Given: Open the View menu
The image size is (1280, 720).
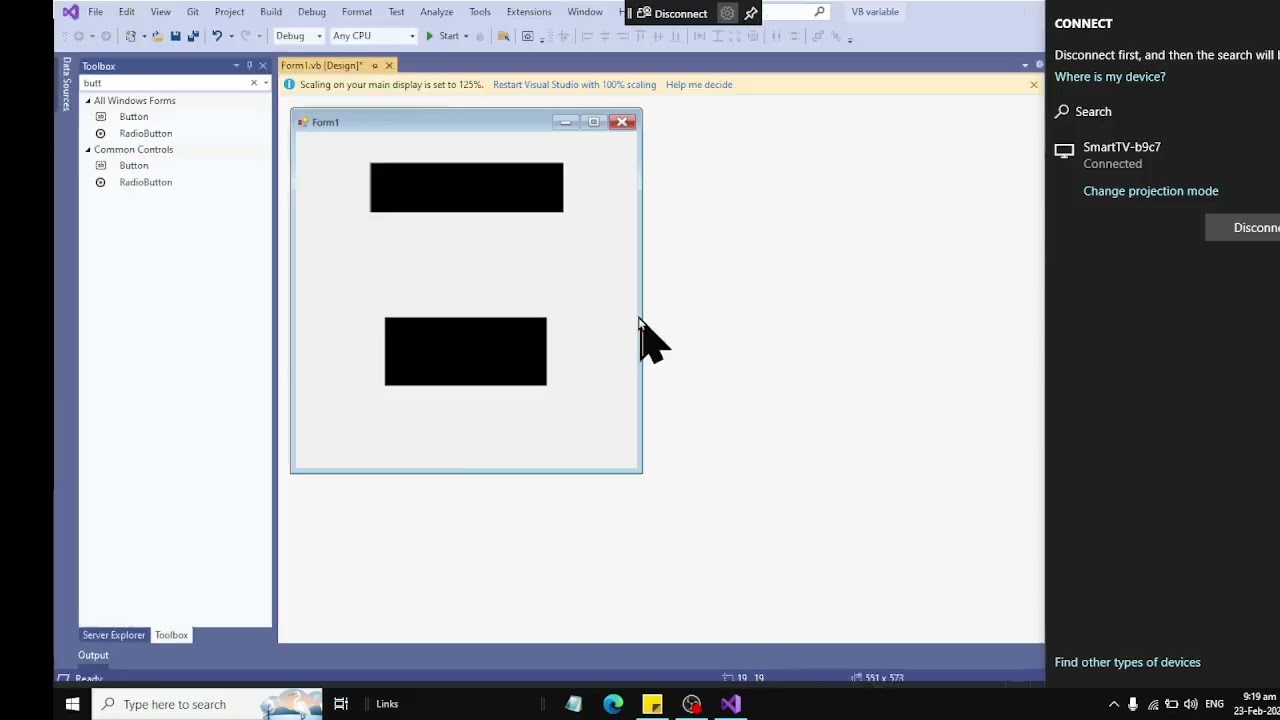Looking at the screenshot, I should pos(160,12).
